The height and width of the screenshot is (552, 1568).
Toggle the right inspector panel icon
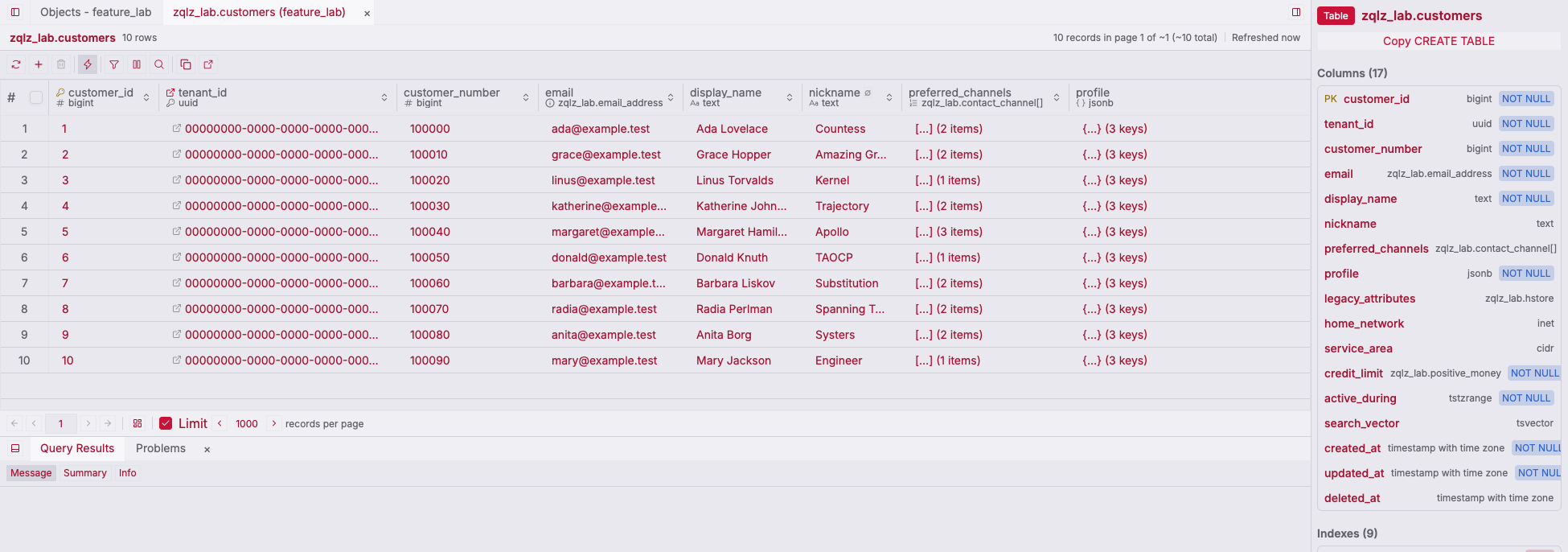click(1296, 12)
